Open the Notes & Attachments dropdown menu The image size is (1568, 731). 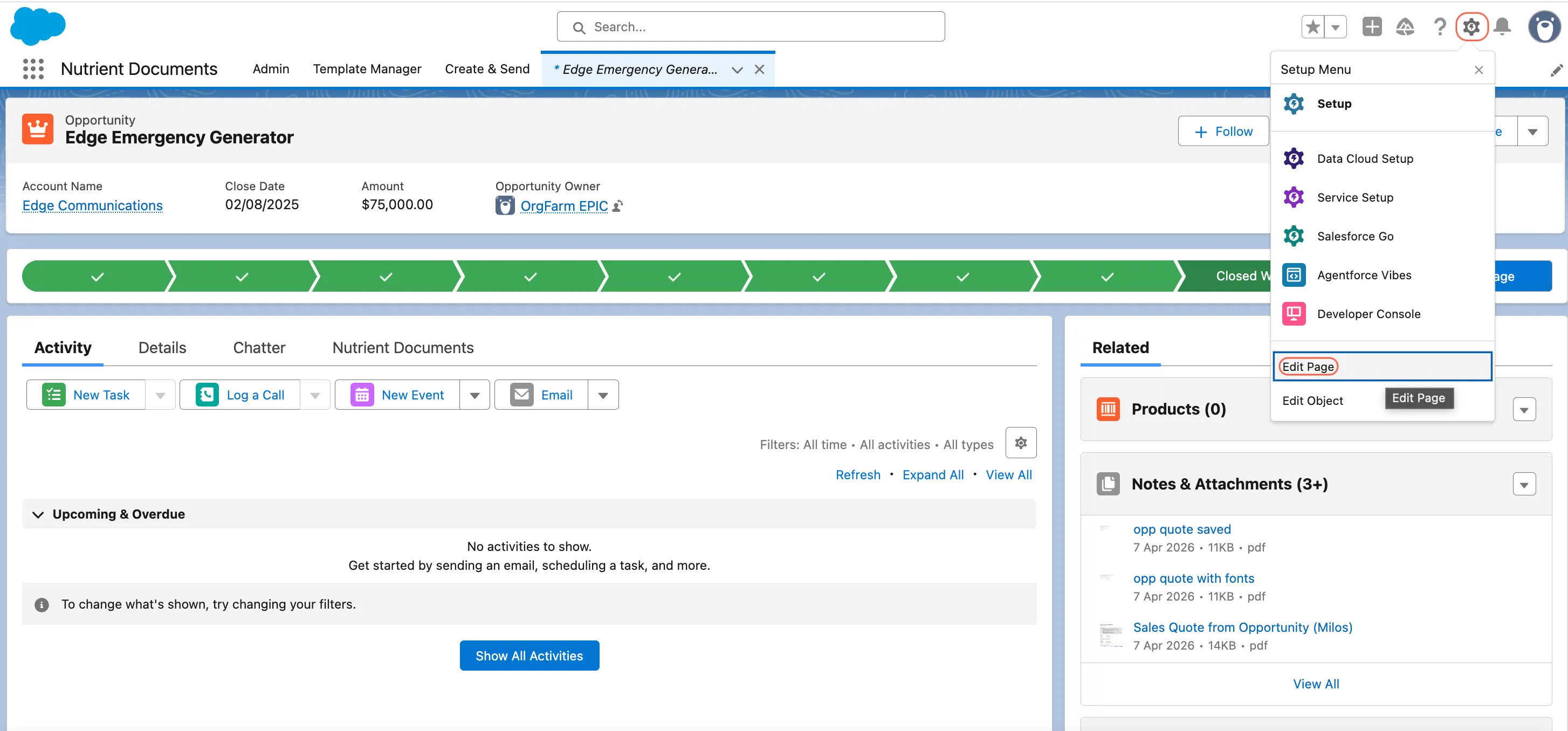pyautogui.click(x=1524, y=484)
